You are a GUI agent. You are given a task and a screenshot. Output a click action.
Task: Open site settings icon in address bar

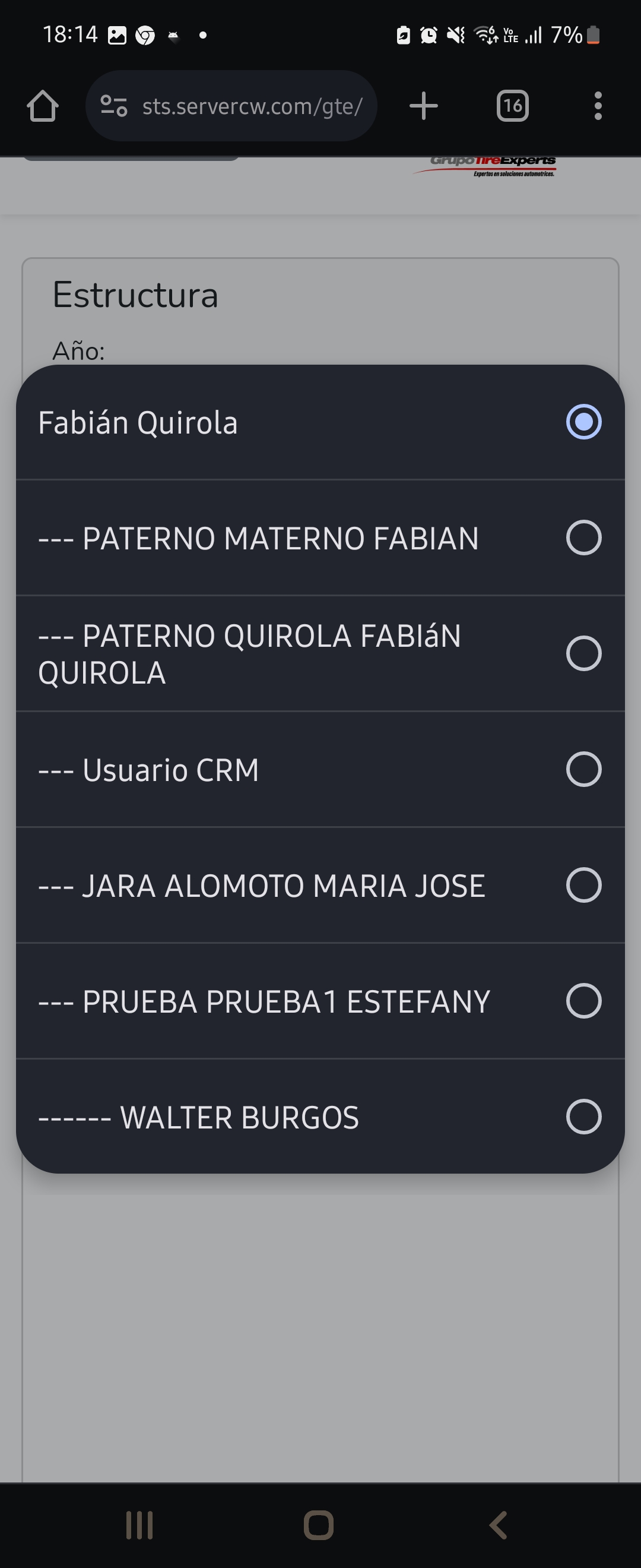tap(114, 106)
